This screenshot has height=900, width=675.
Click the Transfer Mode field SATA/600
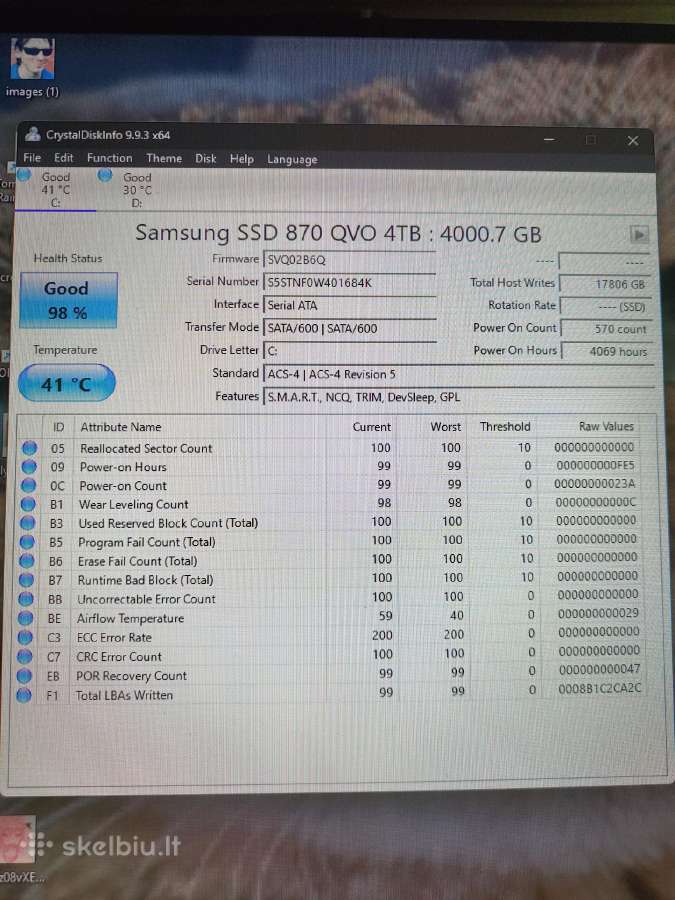[350, 328]
